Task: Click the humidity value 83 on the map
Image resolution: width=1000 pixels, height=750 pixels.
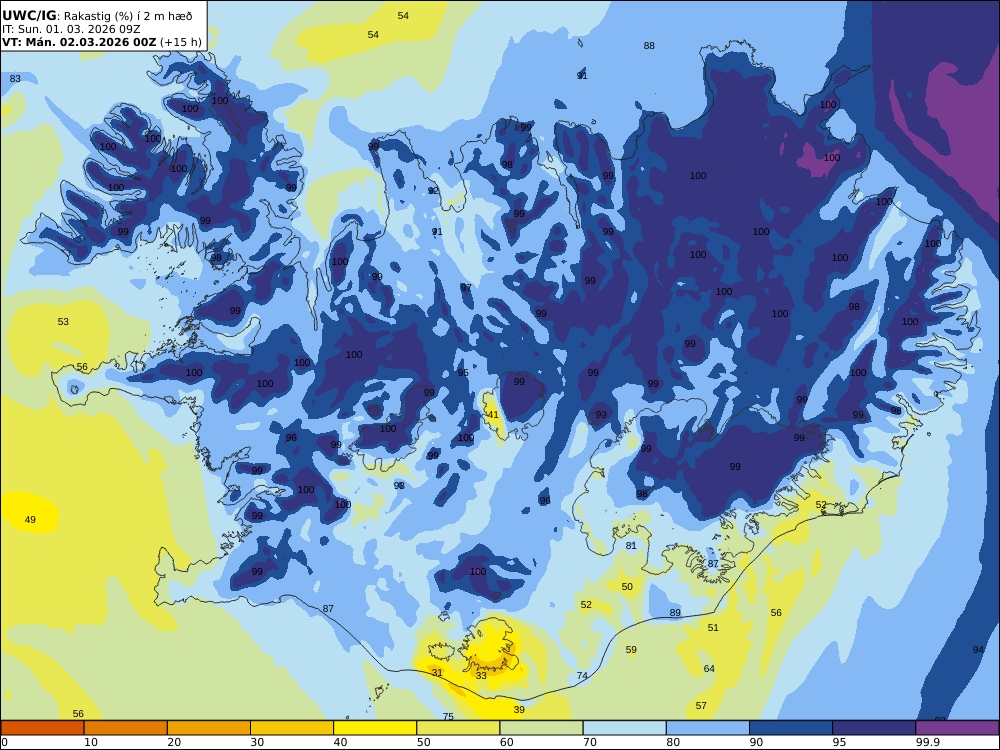Action: coord(15,78)
